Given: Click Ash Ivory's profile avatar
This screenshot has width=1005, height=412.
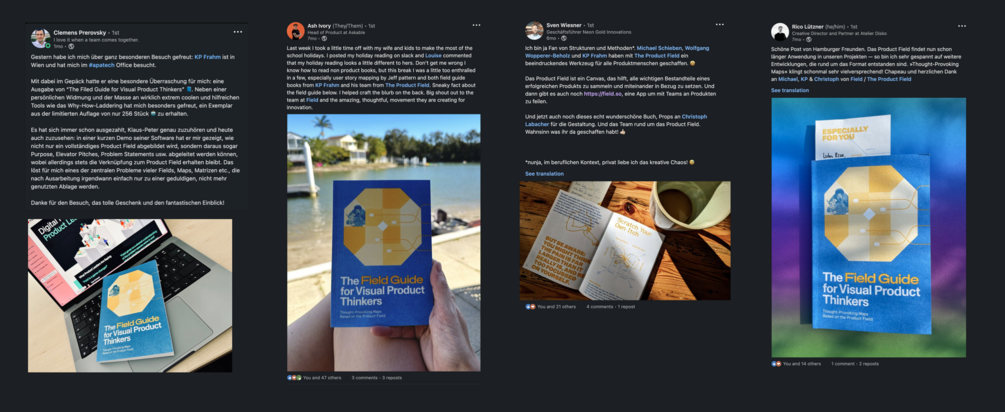Looking at the screenshot, I should (x=295, y=31).
